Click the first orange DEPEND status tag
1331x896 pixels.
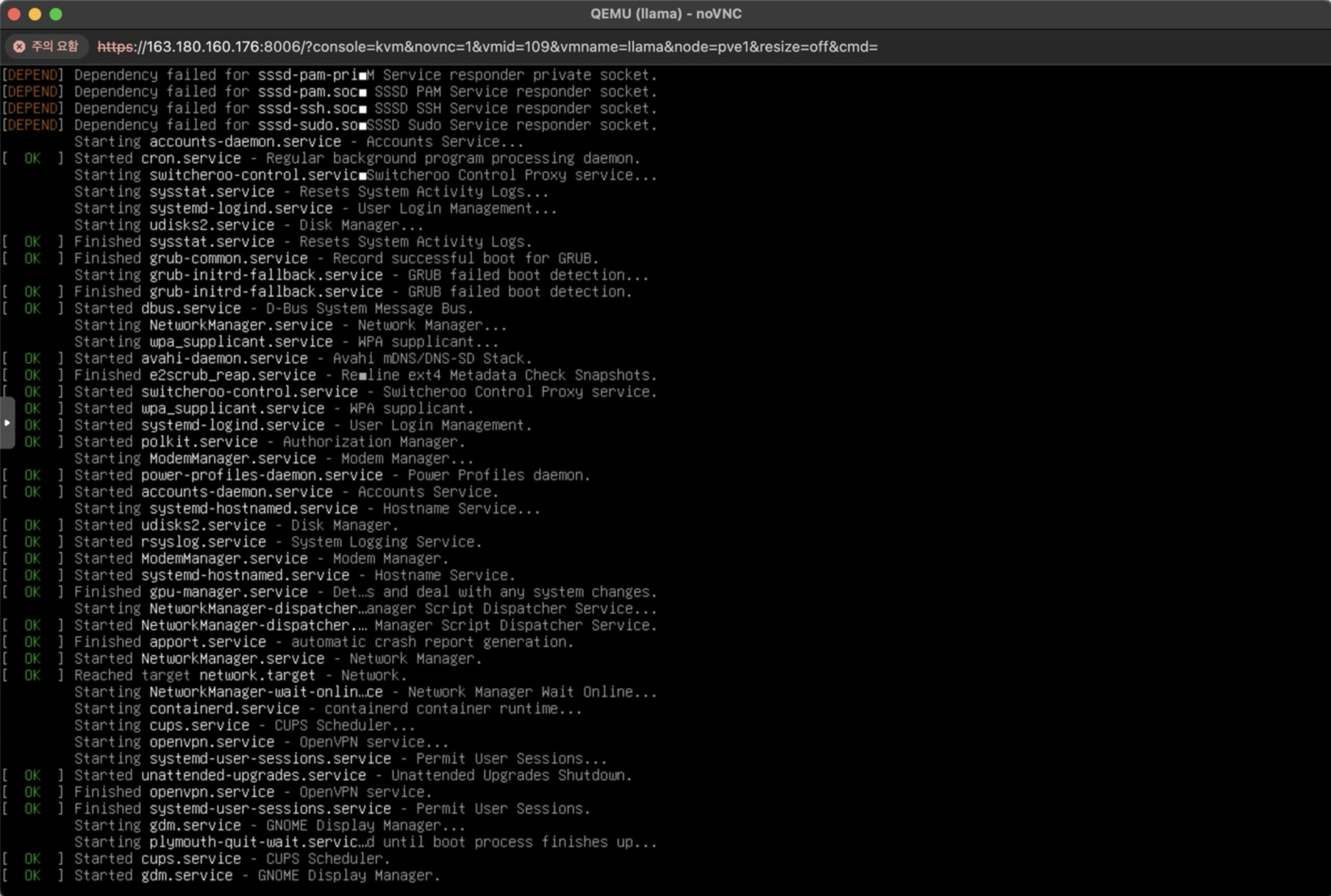[33, 75]
